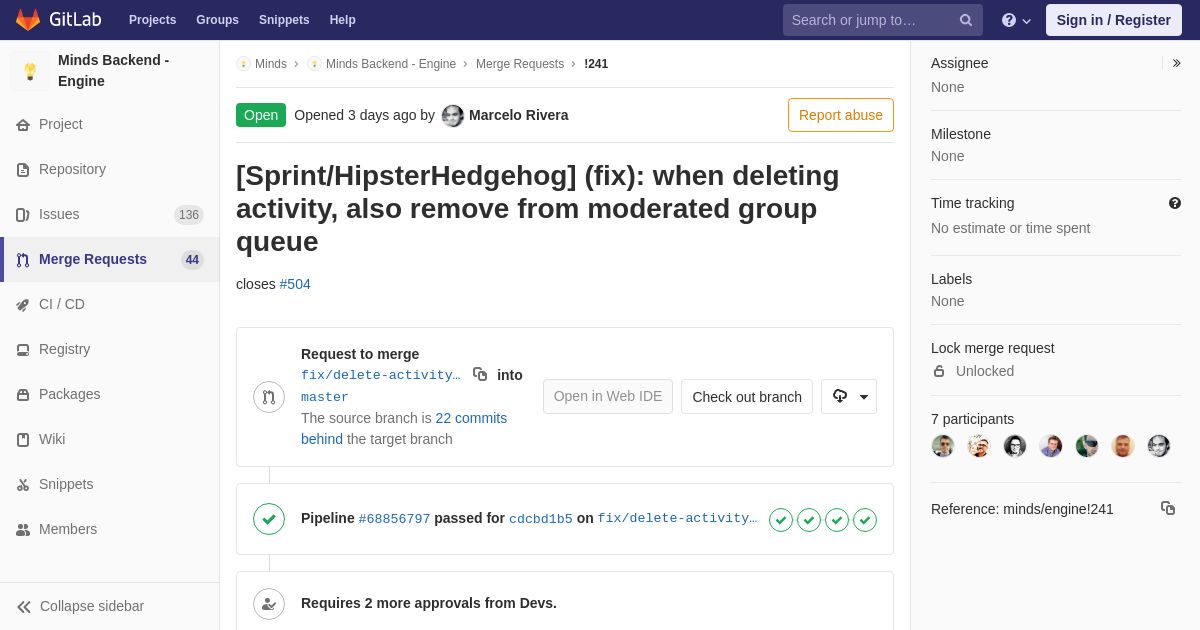Click the Merge Requests count badge 44

(192, 260)
